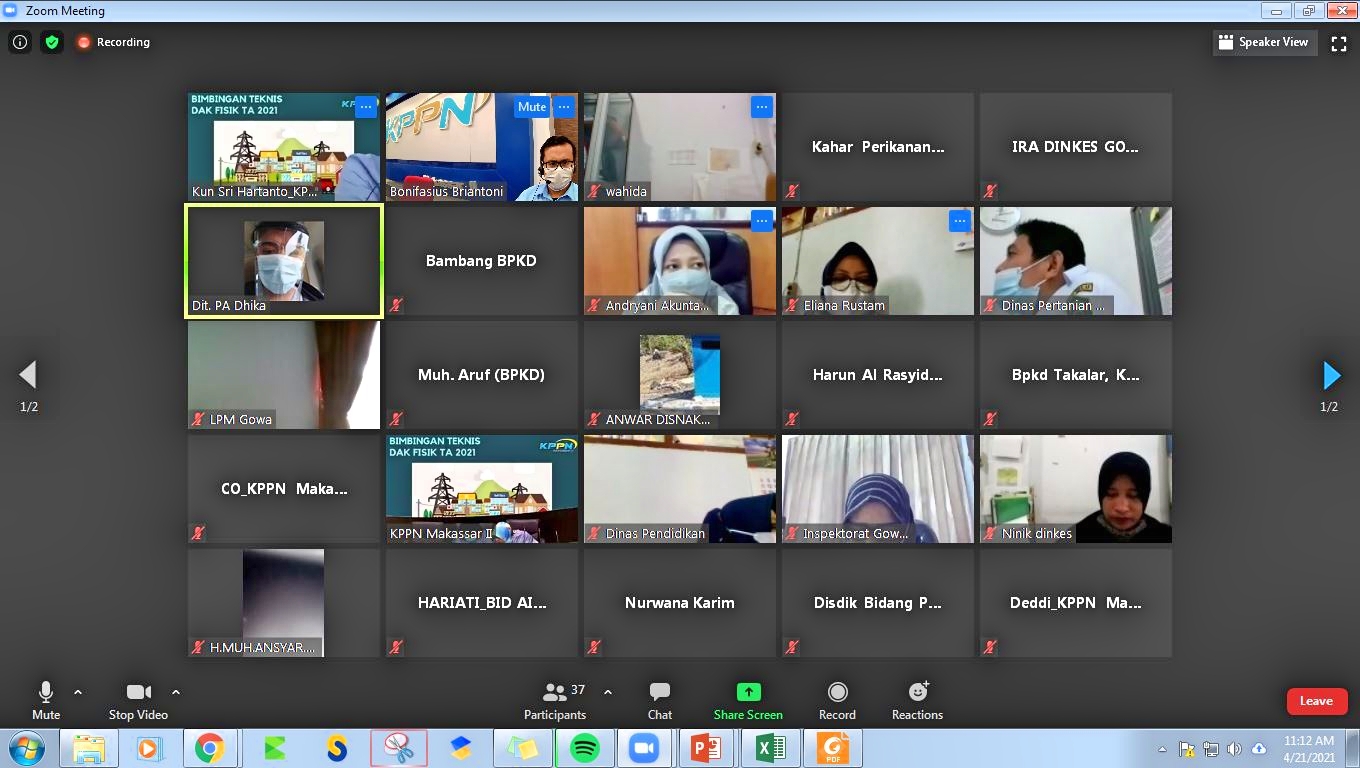
Task: Click the Deddi_KPPN participant name
Action: pyautogui.click(x=1075, y=603)
